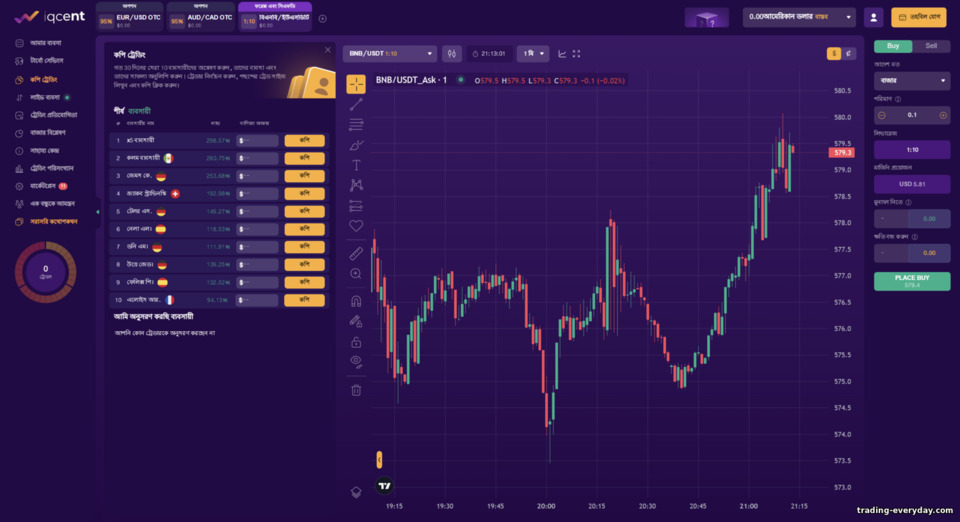Toggle hide all drawings eye icon
This screenshot has width=960, height=522.
(x=356, y=361)
